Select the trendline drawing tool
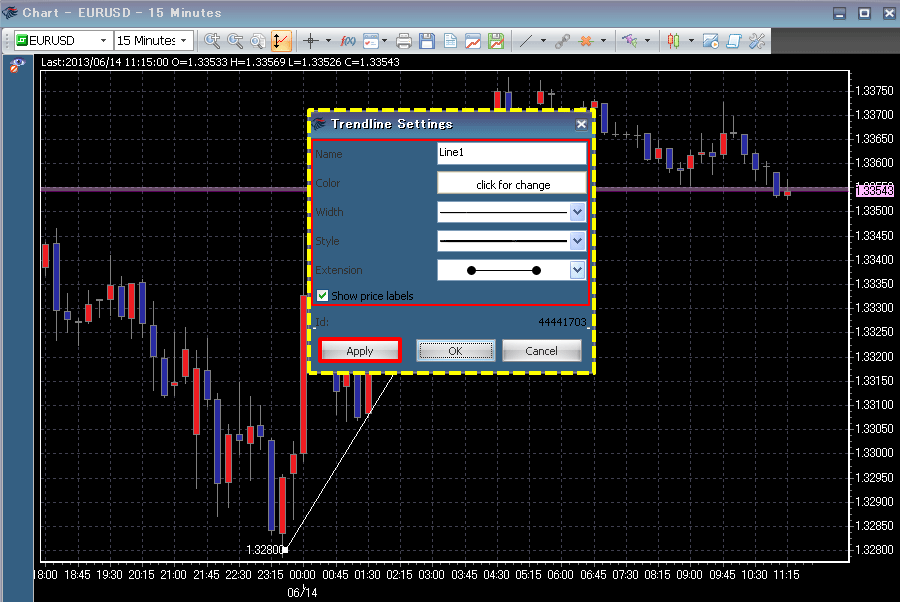Image resolution: width=900 pixels, height=602 pixels. click(526, 41)
